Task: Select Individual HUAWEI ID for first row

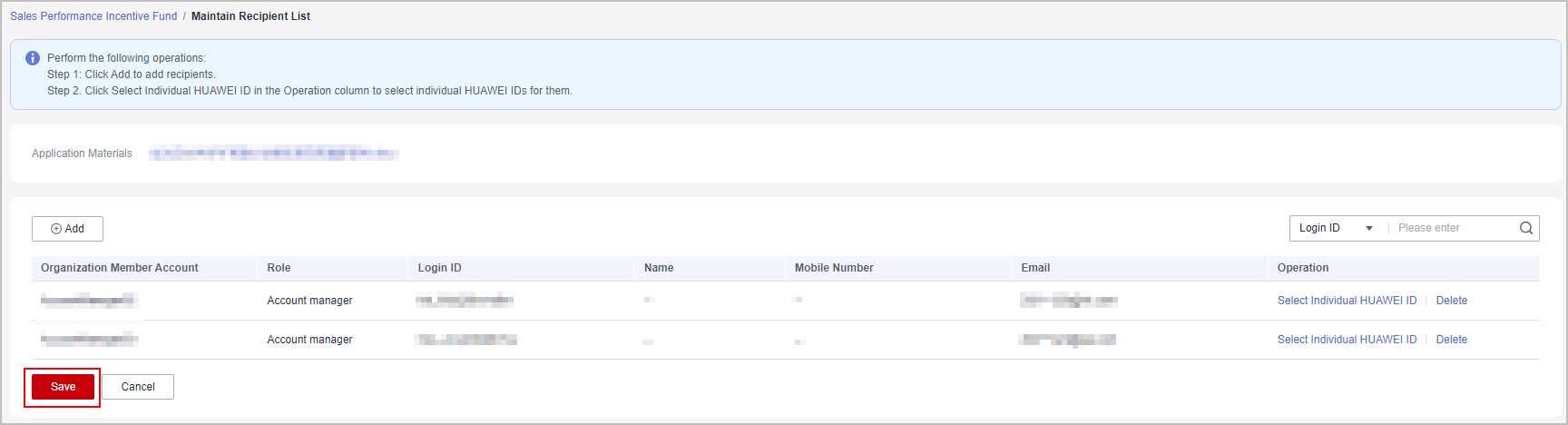Action: pos(1347,301)
